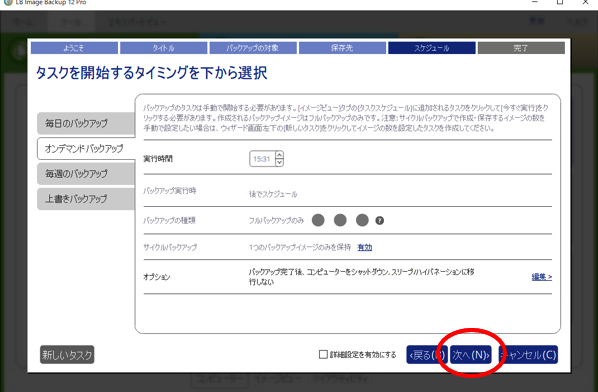Minimize the LB Image Backup window
Screen dimensions: 598x392
[535, 2]
